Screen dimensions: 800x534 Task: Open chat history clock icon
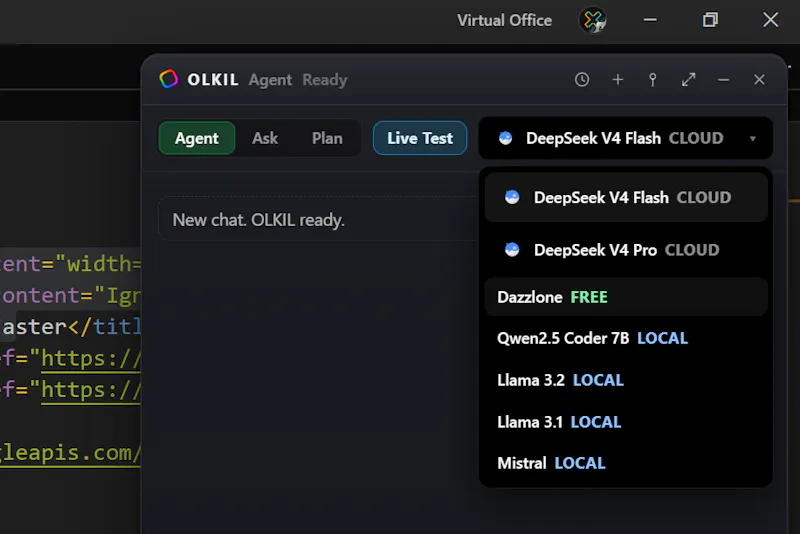click(x=582, y=80)
